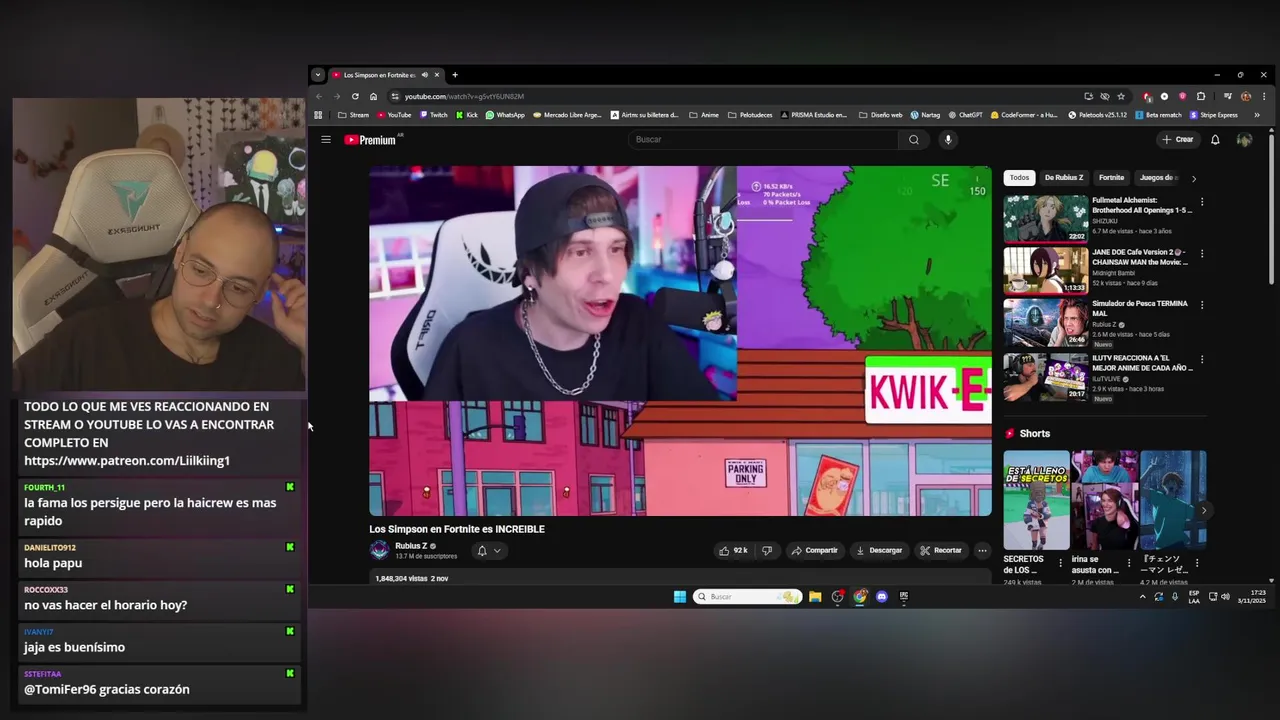Viewport: 1280px width, 720px height.
Task: Like the video showing 92 k
Action: click(732, 550)
